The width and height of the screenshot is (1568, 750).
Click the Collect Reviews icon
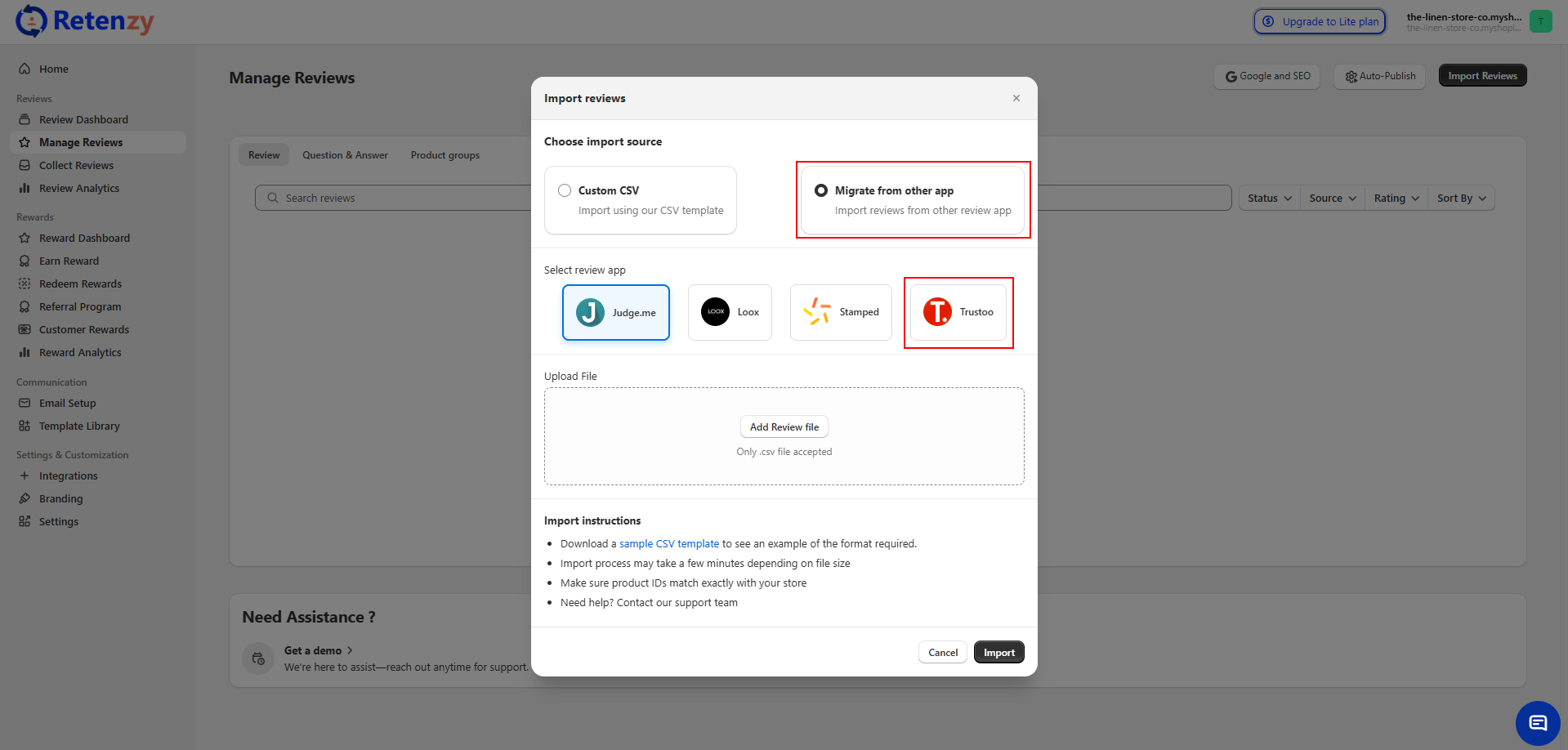25,165
